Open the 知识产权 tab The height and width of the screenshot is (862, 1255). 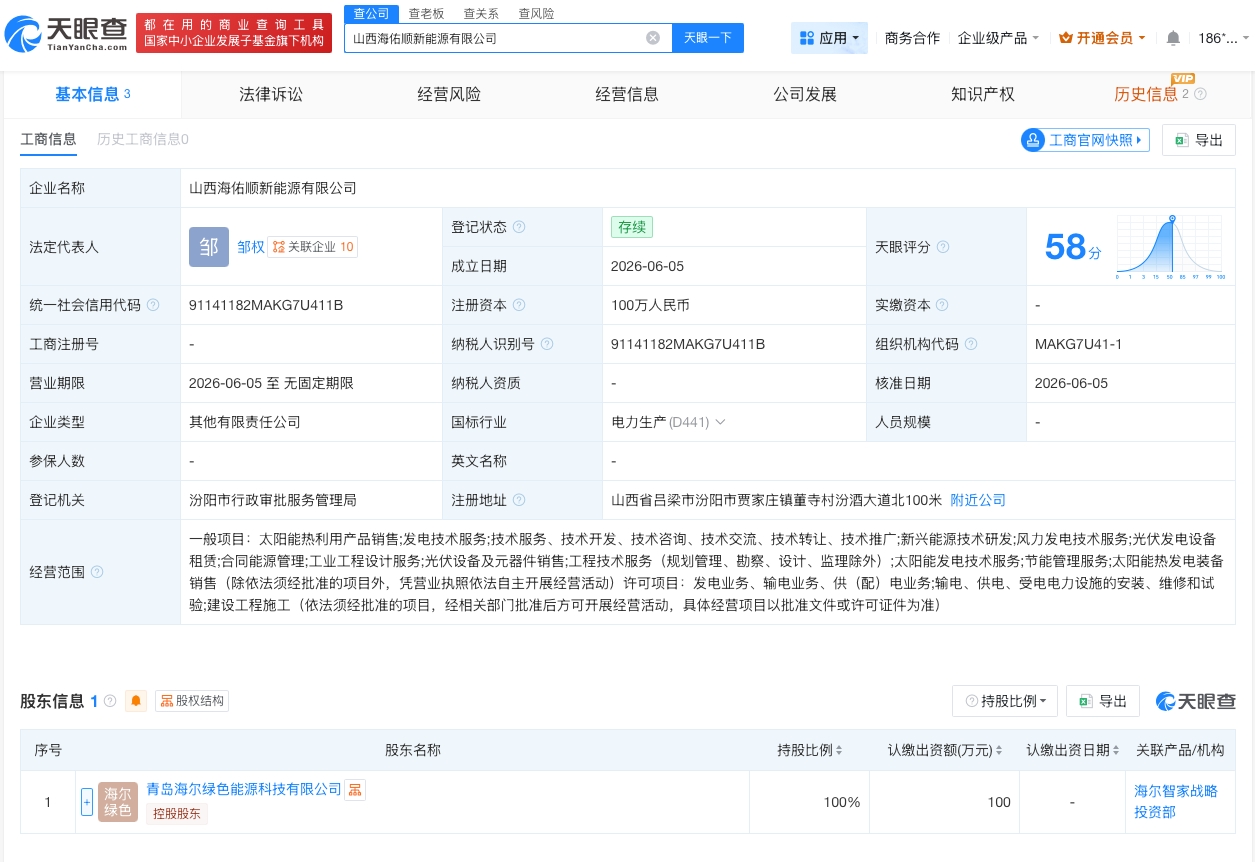point(983,94)
